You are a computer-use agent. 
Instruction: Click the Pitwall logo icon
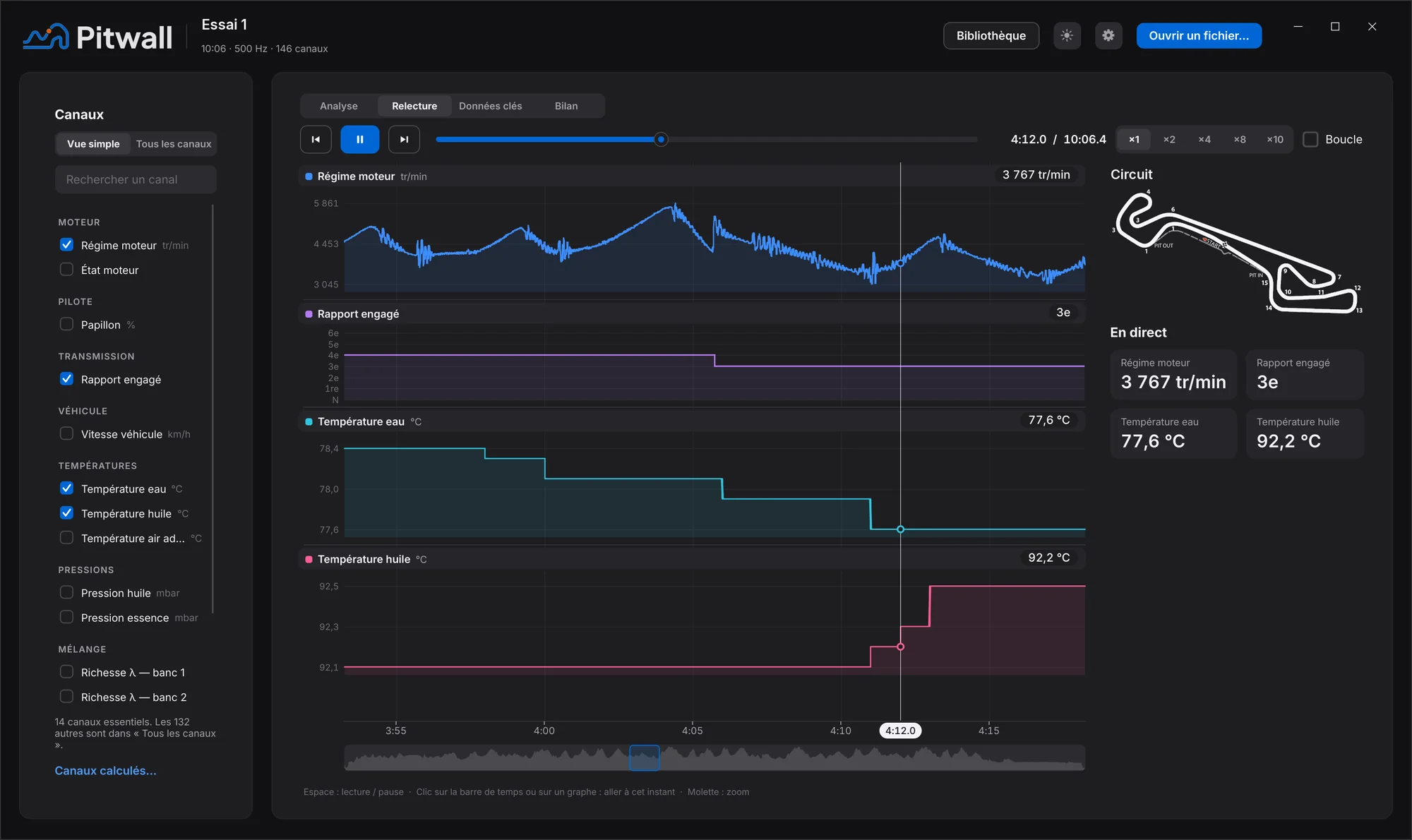[46, 37]
